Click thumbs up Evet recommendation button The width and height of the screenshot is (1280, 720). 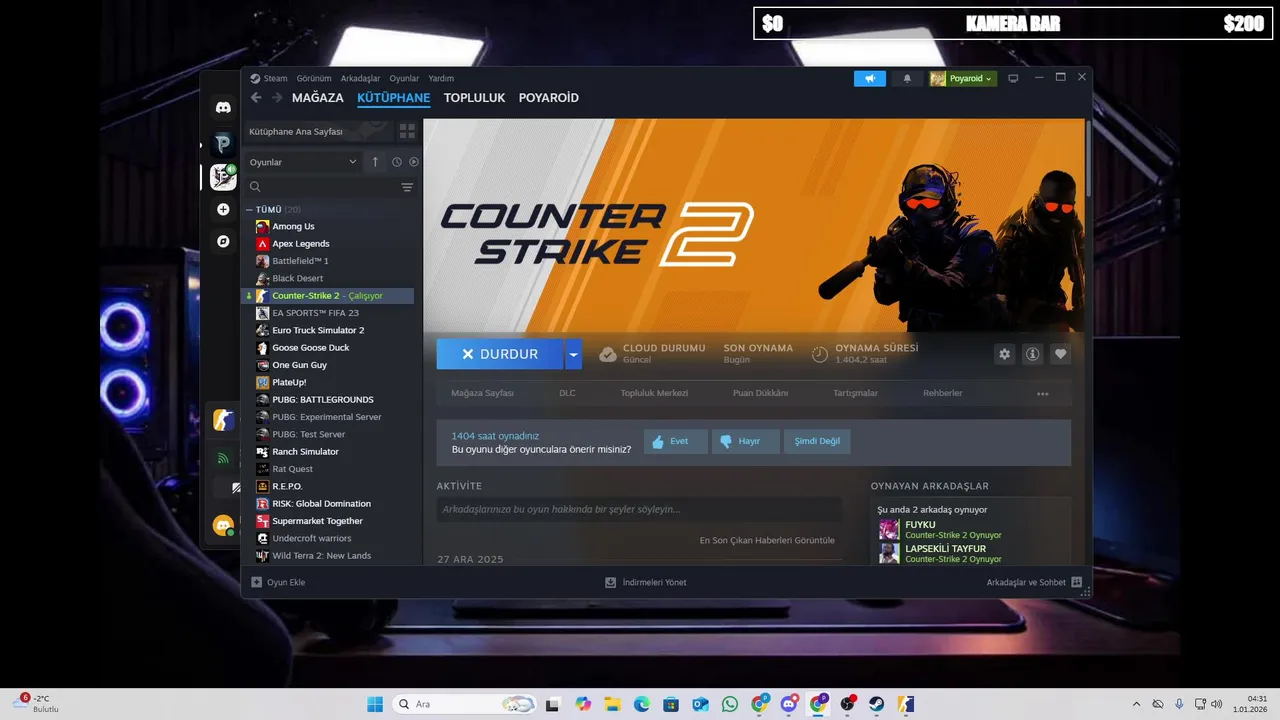pos(676,441)
